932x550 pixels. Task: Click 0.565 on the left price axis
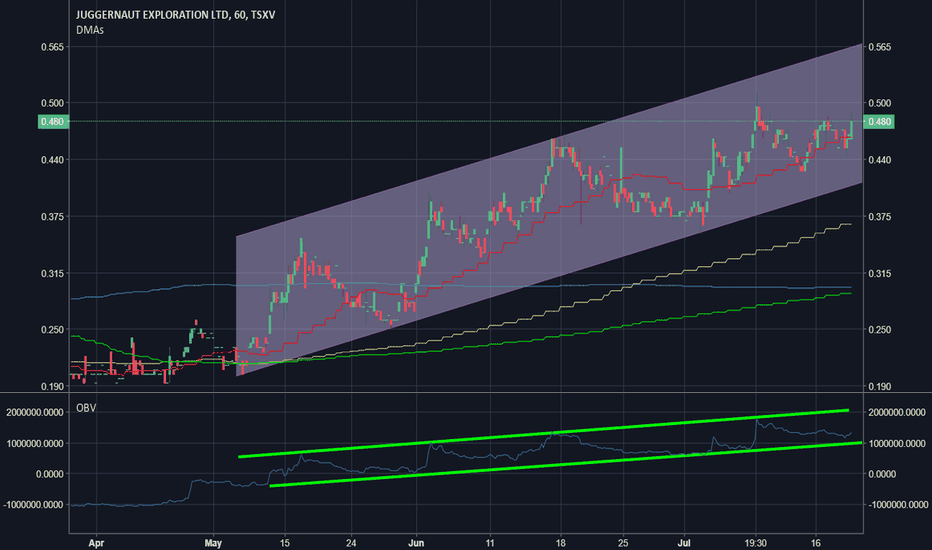coord(52,47)
